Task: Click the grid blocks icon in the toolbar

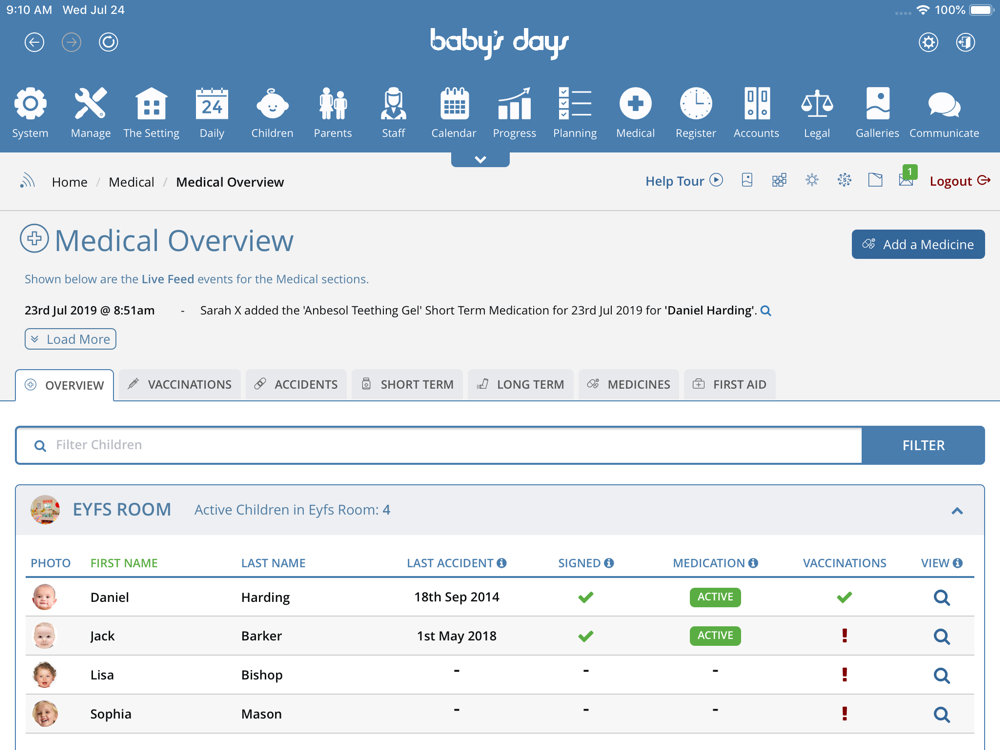Action: pos(779,180)
